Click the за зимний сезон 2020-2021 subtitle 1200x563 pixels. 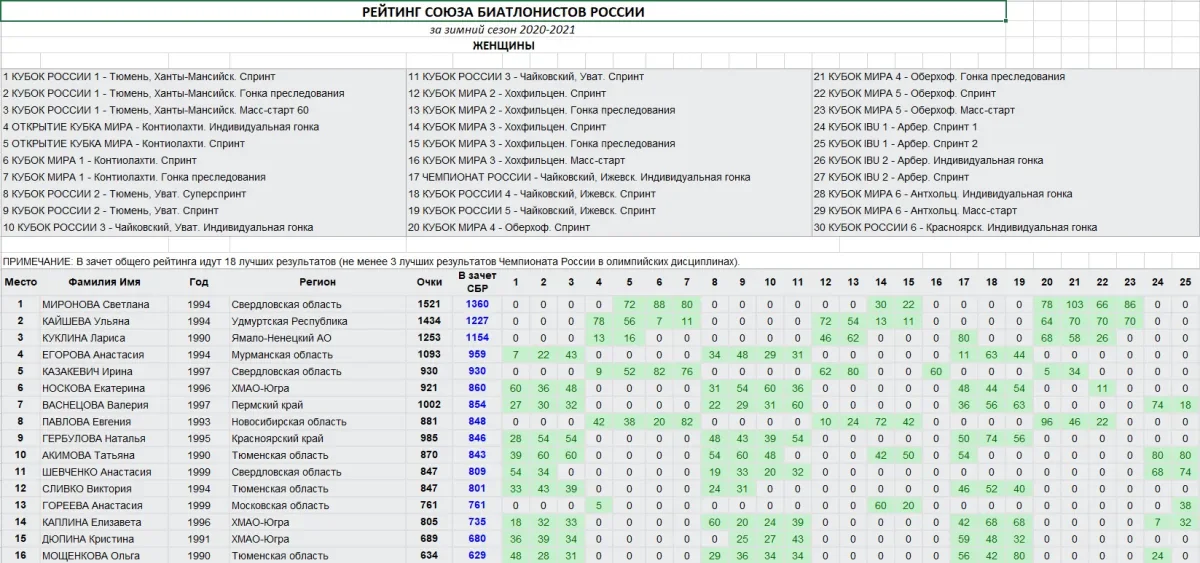point(503,30)
